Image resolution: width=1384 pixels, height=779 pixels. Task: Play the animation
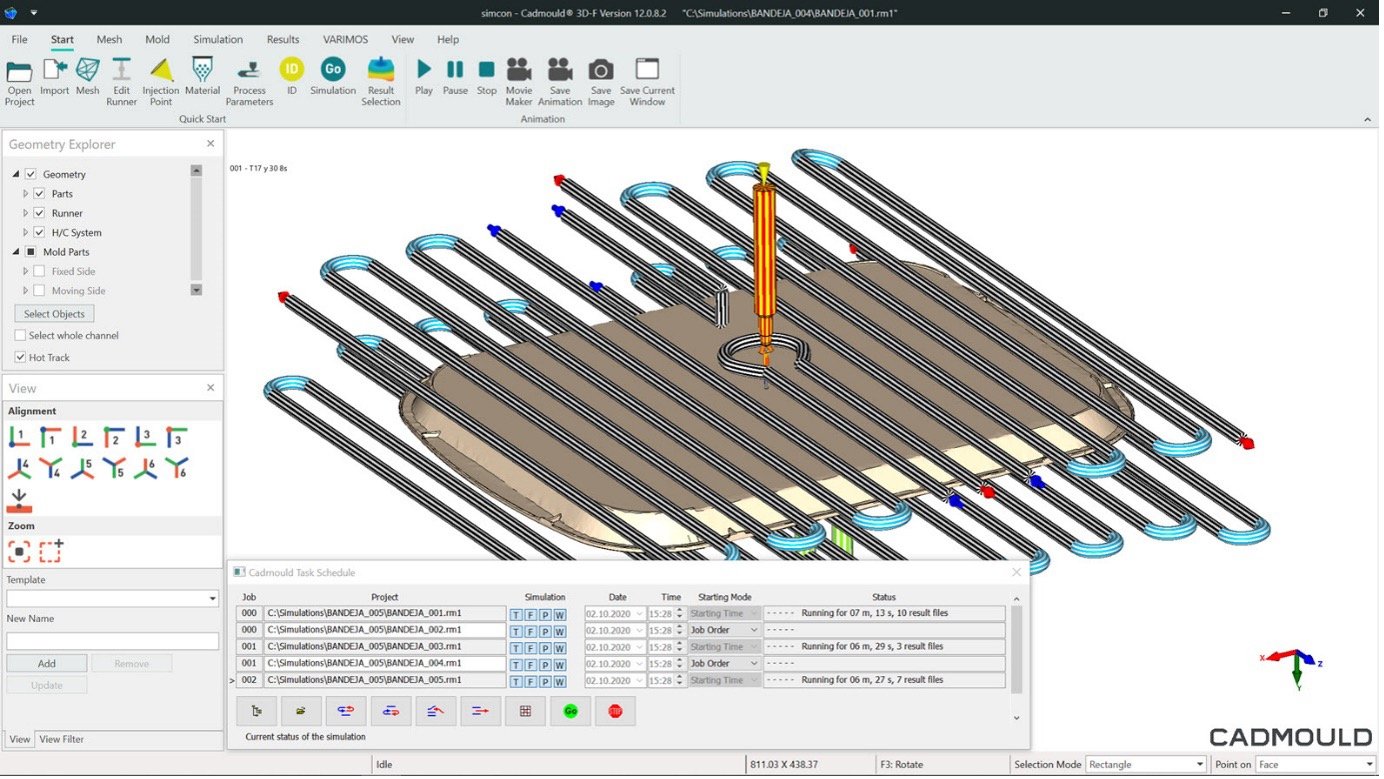424,78
